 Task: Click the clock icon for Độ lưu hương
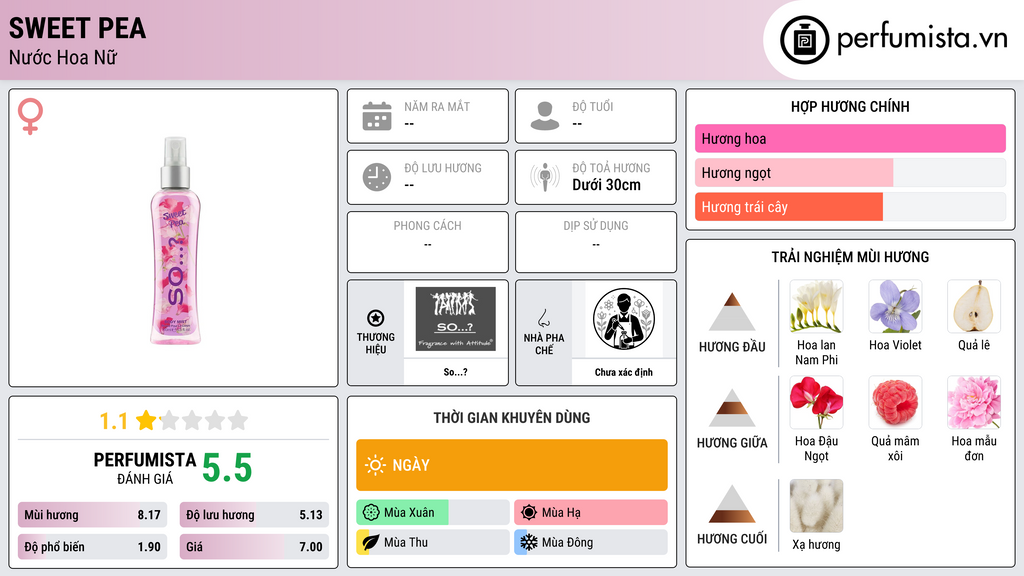377,177
